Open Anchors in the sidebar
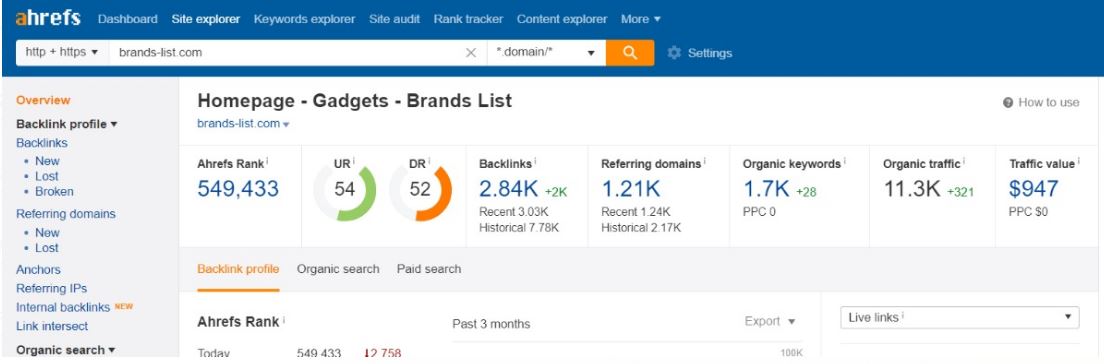The width and height of the screenshot is (1104, 364). pos(38,270)
